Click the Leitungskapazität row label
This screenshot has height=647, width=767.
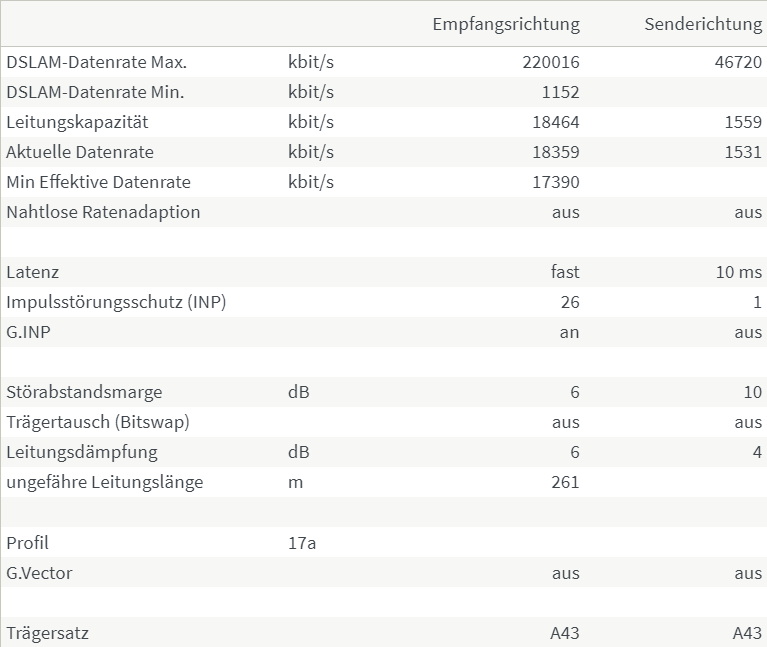(77, 122)
